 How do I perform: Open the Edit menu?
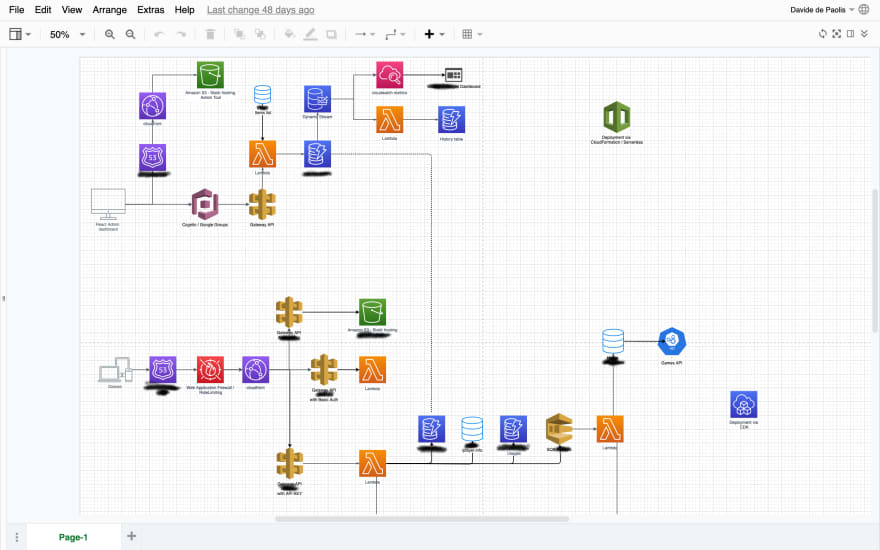(43, 10)
